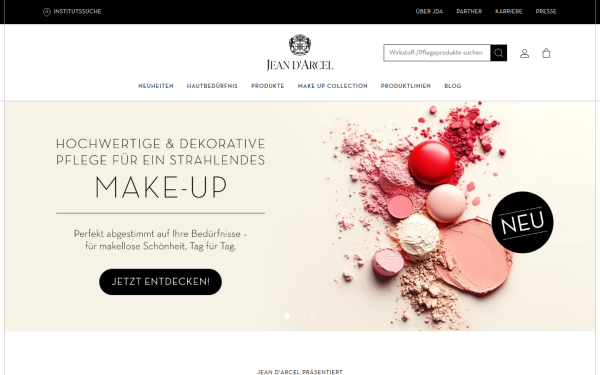600x375 pixels.
Task: Click the magnifier search button
Action: tap(499, 53)
